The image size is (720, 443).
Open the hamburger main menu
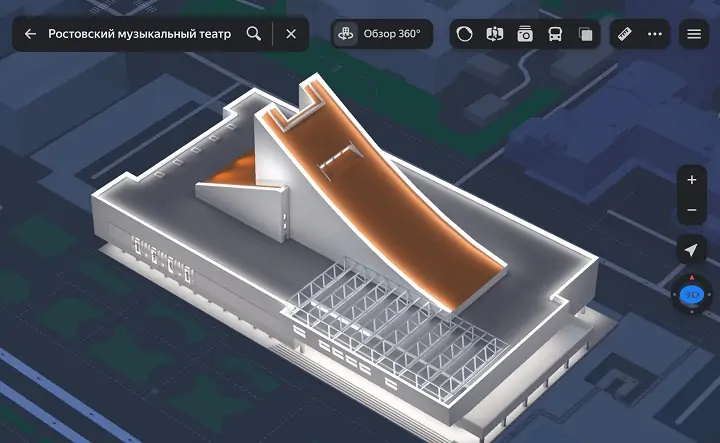click(x=694, y=34)
